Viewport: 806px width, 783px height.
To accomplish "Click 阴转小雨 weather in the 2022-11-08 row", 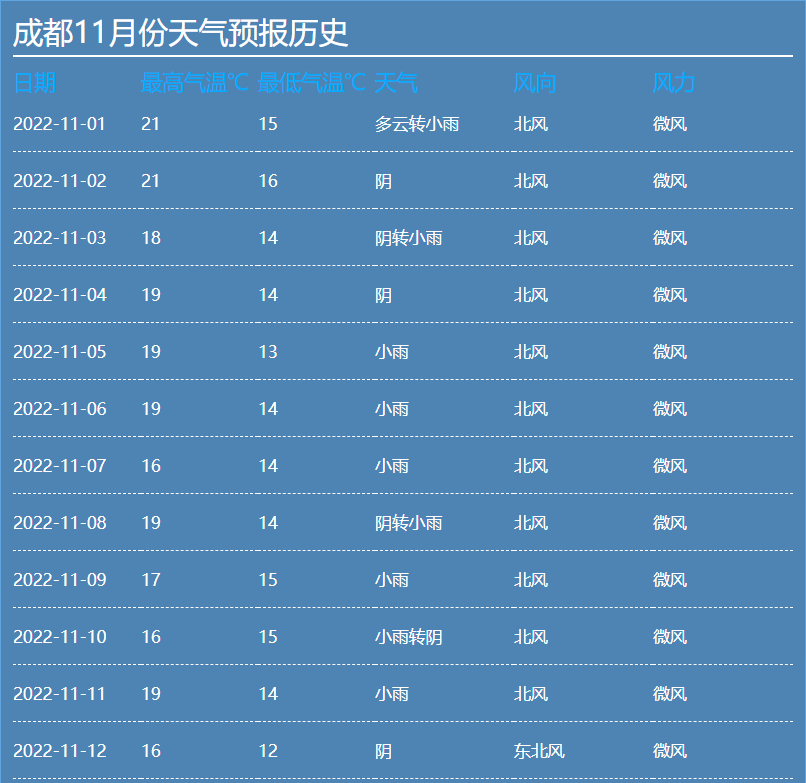I will (x=409, y=523).
